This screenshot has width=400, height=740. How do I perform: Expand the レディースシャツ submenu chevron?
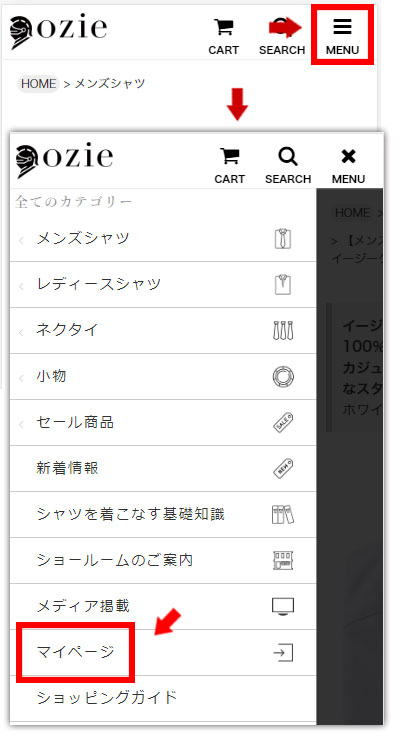[x=21, y=286]
